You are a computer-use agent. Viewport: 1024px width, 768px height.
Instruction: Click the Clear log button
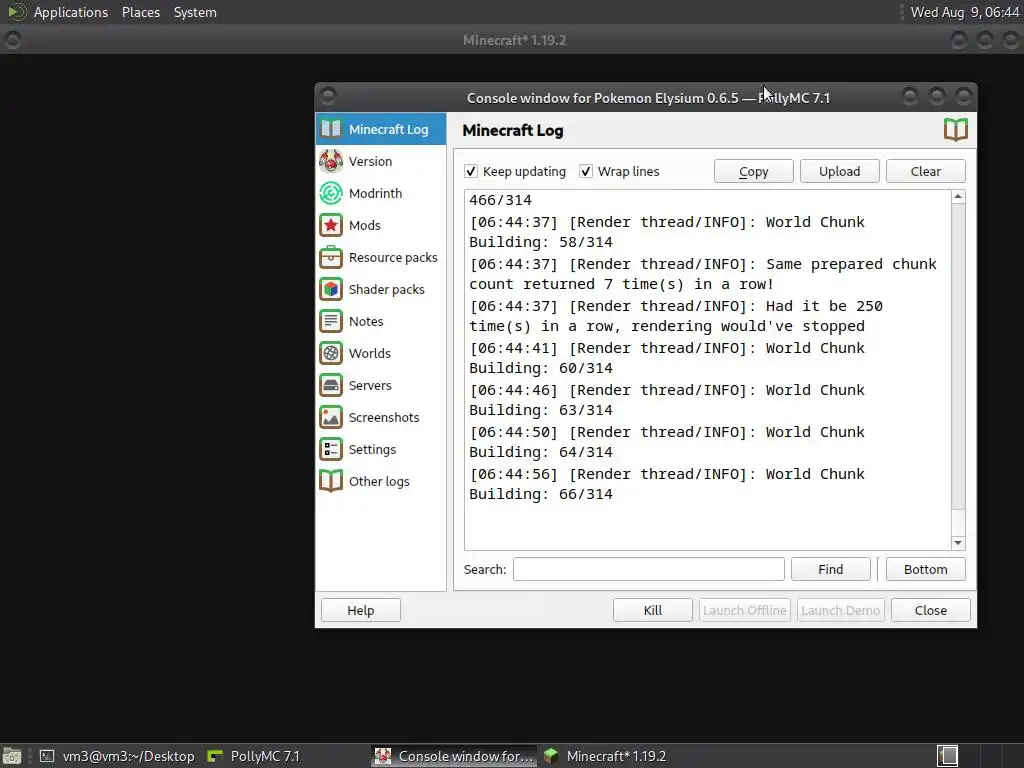(x=925, y=171)
